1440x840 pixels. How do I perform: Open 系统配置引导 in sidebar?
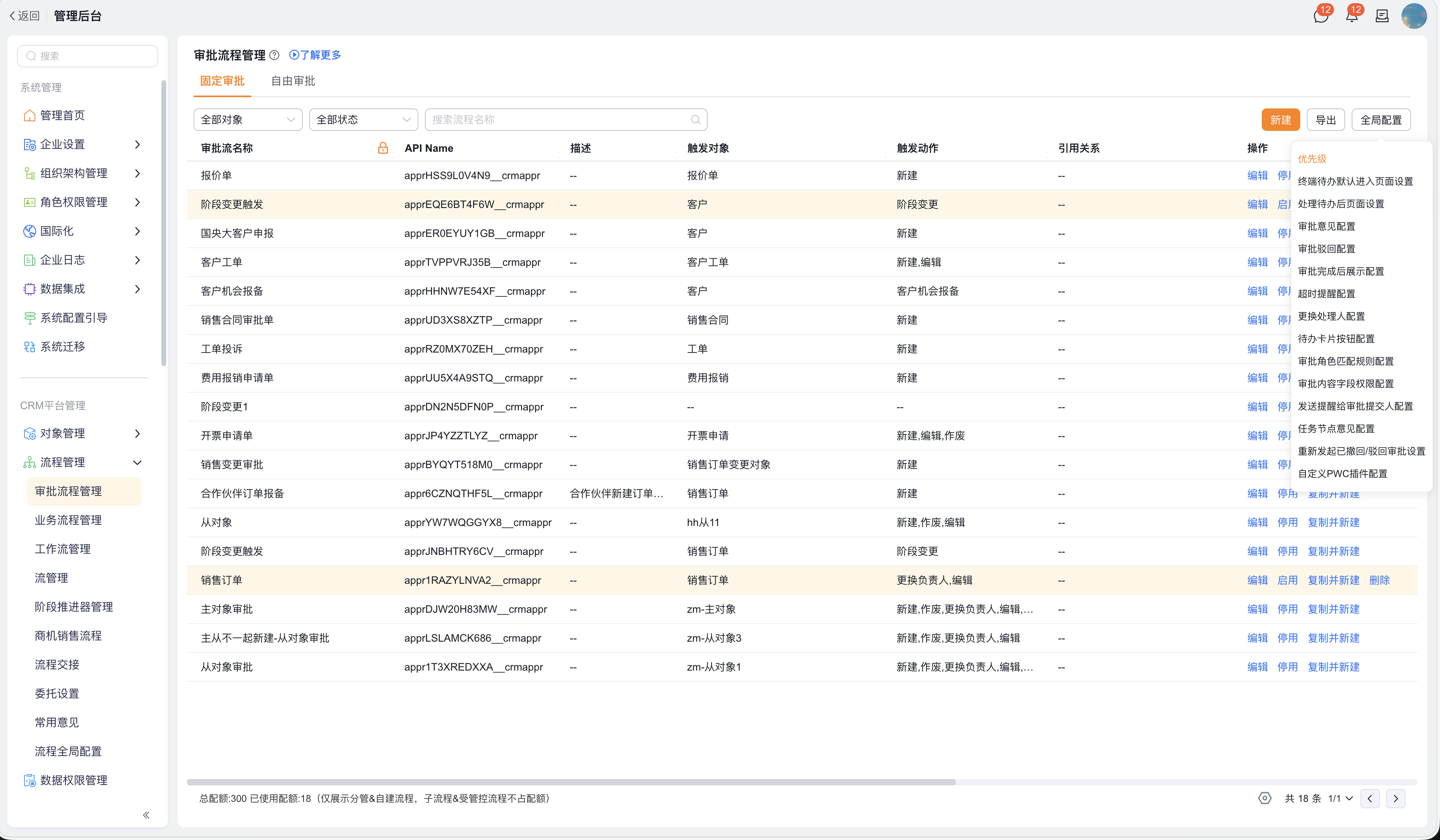tap(74, 318)
